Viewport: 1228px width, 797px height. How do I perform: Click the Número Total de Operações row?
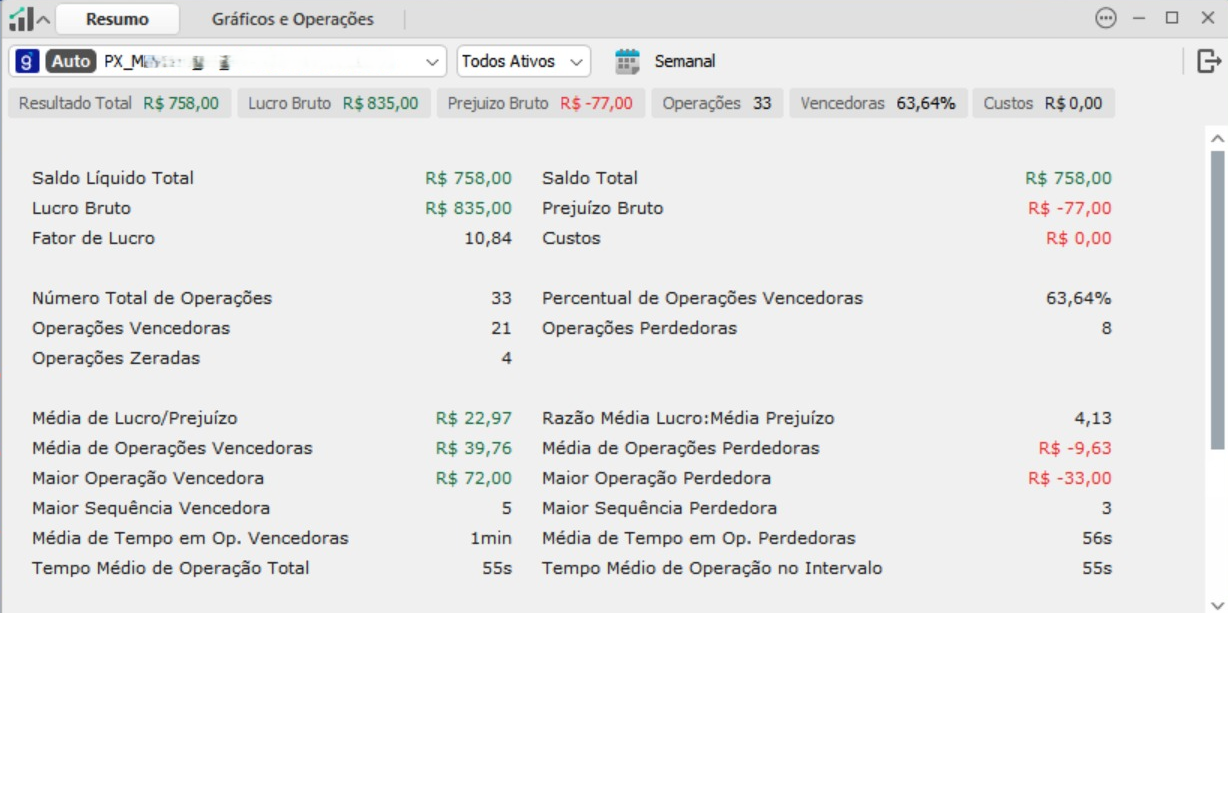tap(272, 298)
